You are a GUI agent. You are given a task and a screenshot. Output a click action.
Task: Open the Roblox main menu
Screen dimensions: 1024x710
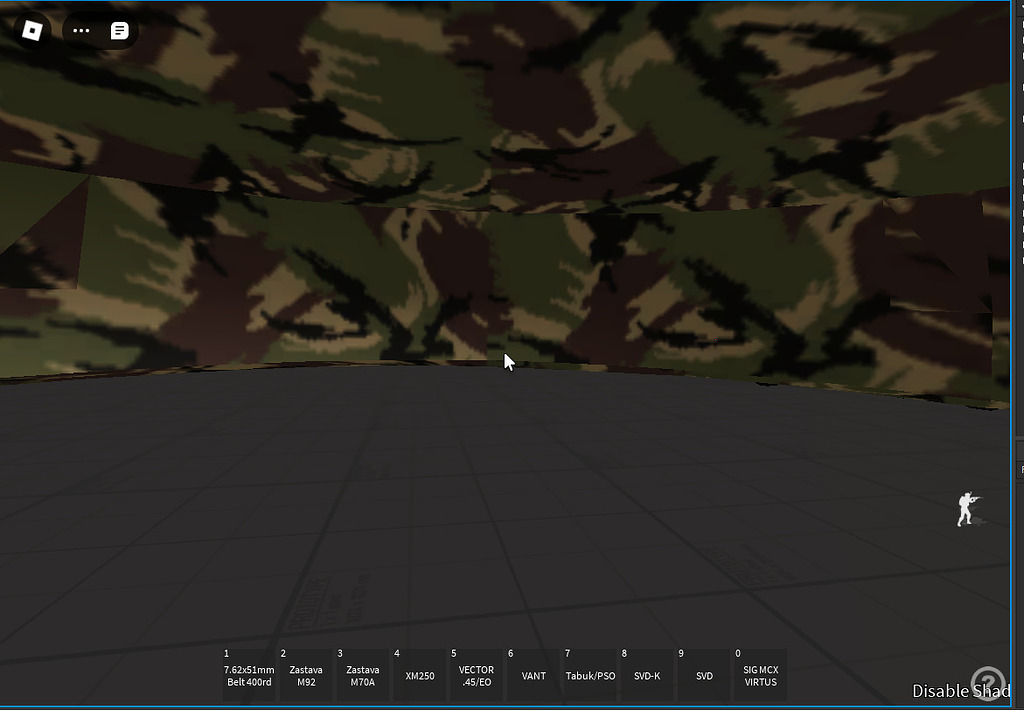30,30
